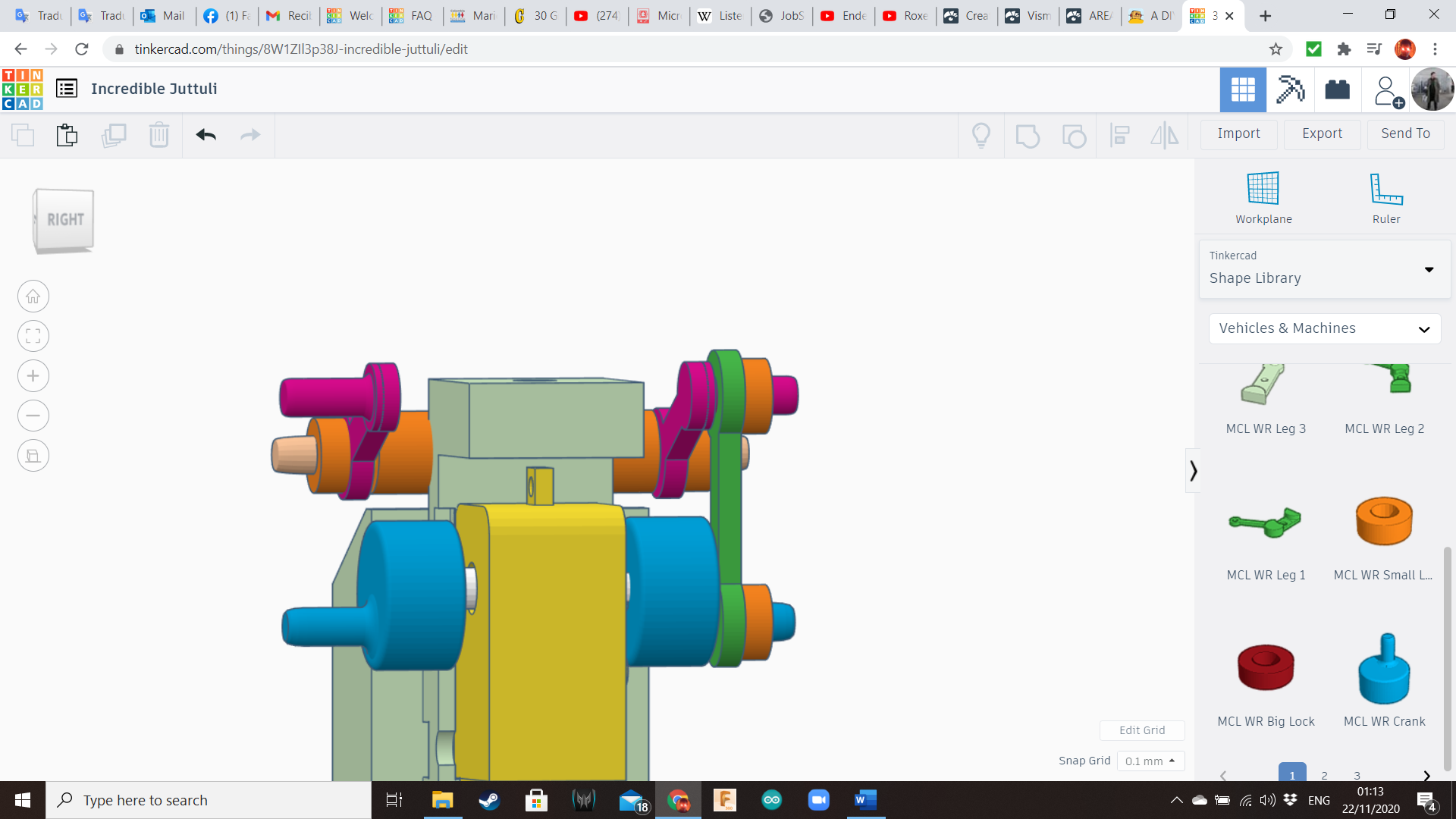Click Fit all in view icon
The width and height of the screenshot is (1456, 819).
[33, 336]
